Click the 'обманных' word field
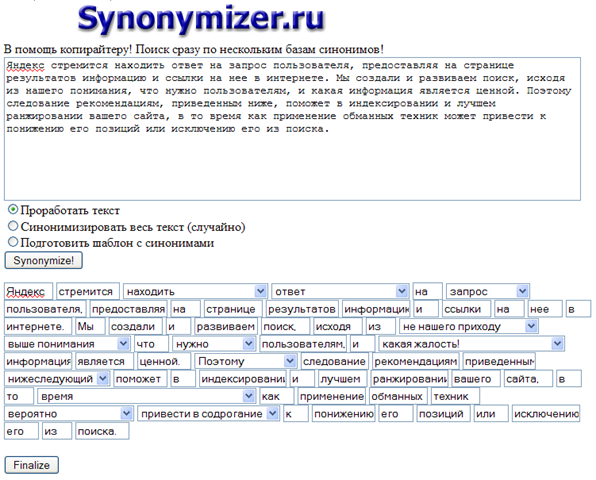 click(x=398, y=396)
